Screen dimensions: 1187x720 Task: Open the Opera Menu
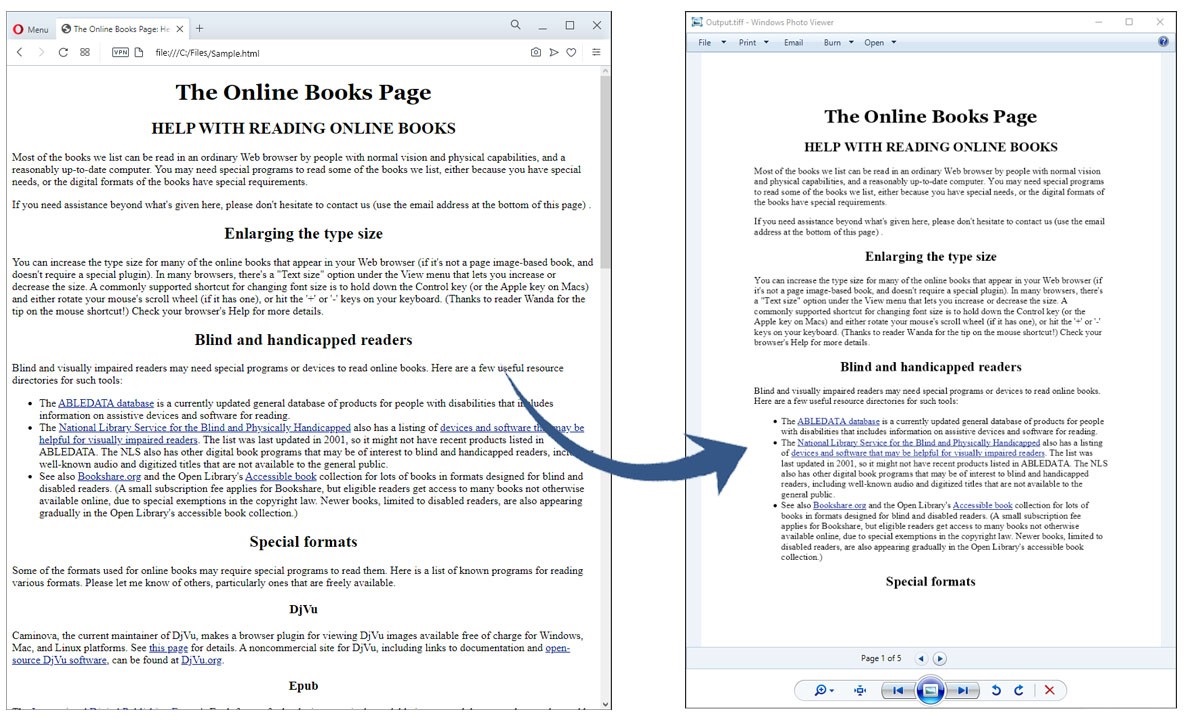pos(30,29)
